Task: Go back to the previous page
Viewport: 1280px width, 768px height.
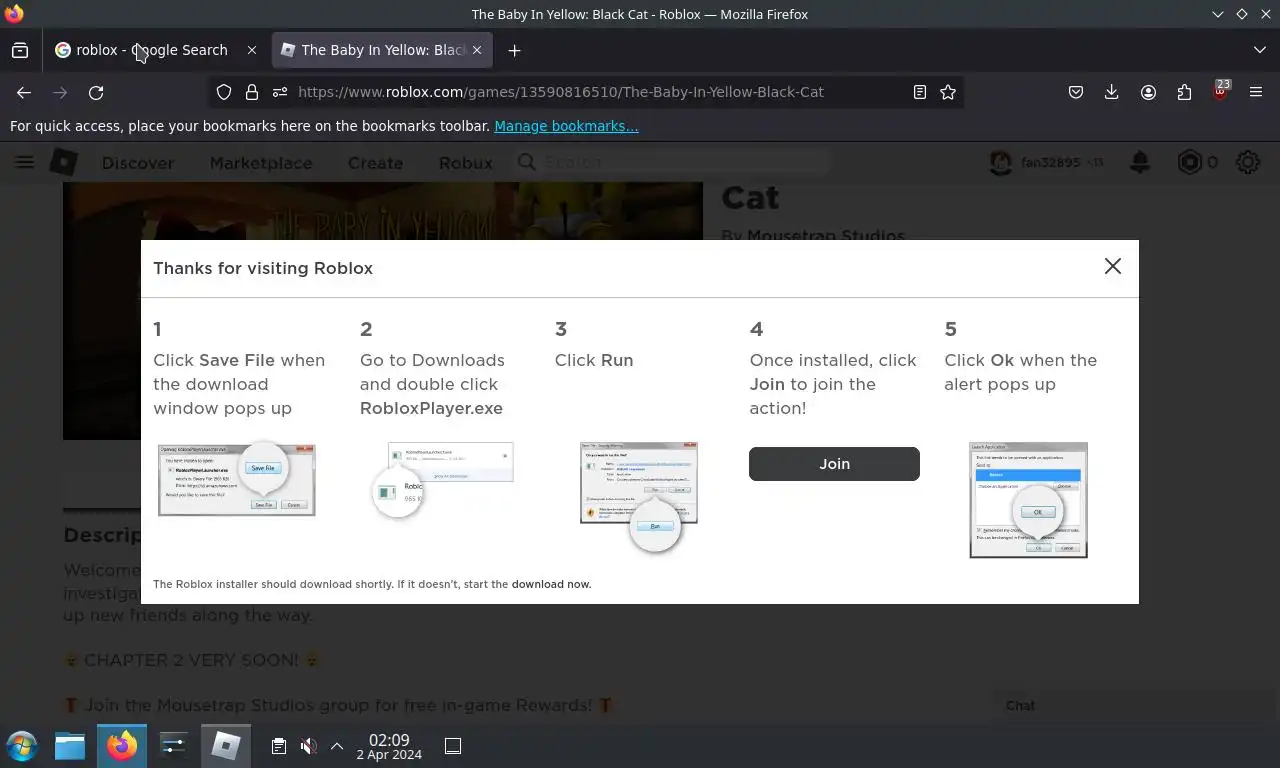Action: click(24, 92)
